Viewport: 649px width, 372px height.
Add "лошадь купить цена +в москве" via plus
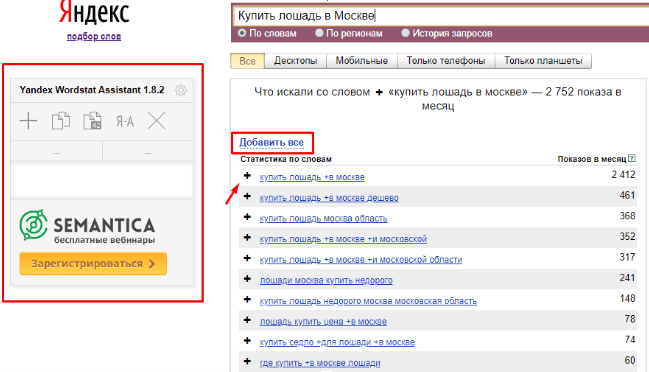coord(247,320)
